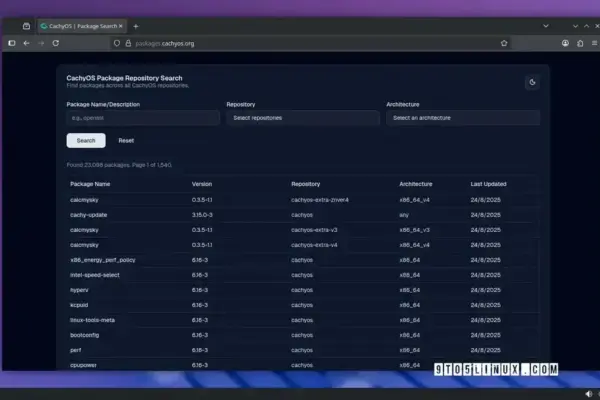The image size is (600, 400).
Task: Click the Firefox View icon
Action: coord(26,26)
